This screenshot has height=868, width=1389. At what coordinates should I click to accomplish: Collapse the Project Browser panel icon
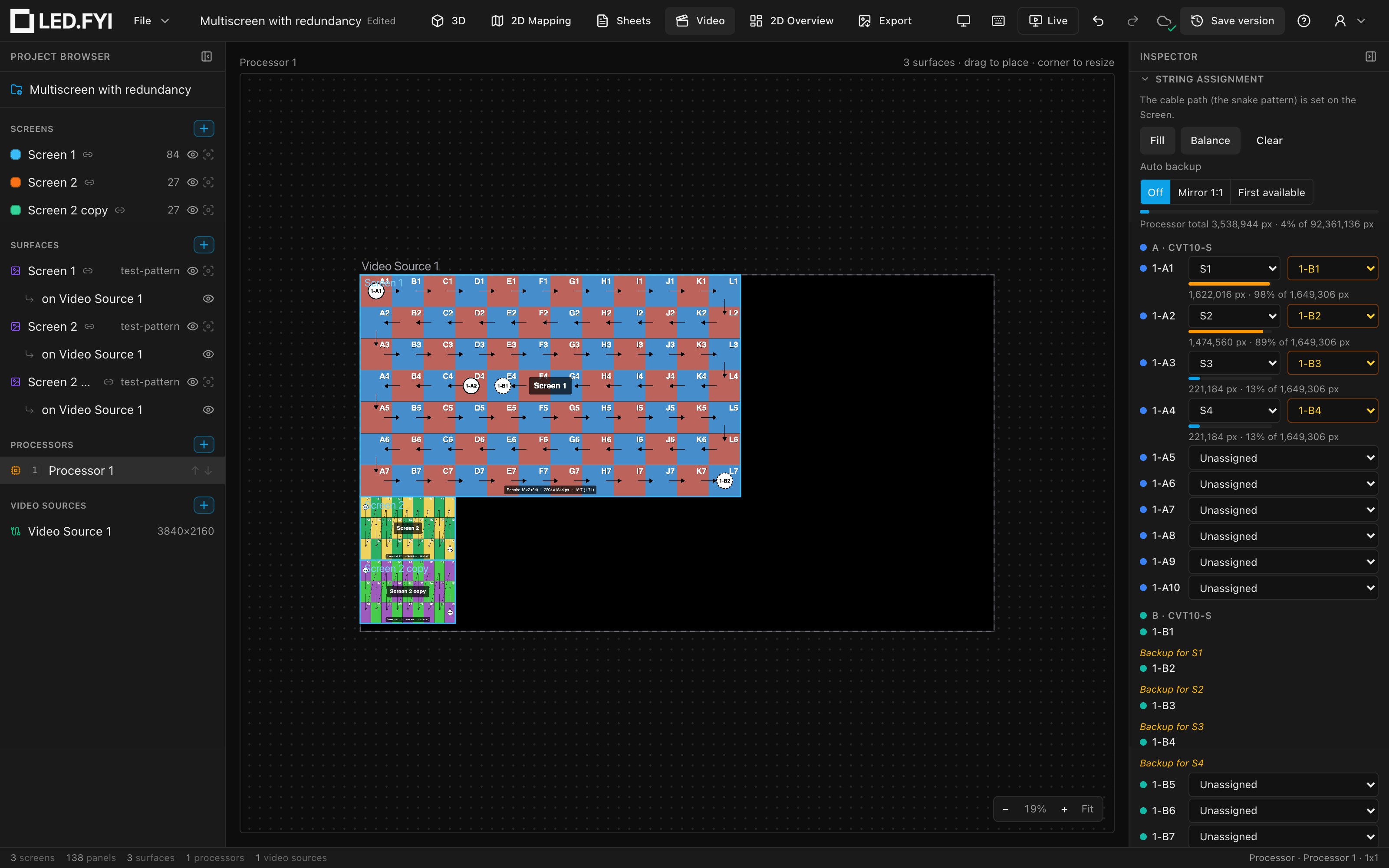pos(207,56)
